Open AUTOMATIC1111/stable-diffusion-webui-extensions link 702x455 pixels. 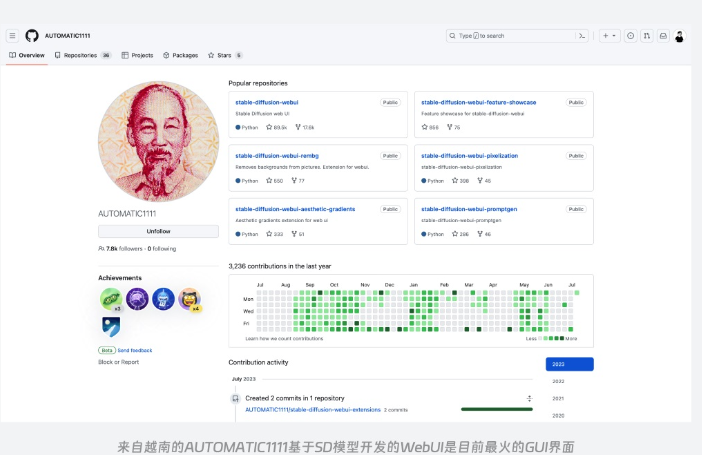[313, 410]
